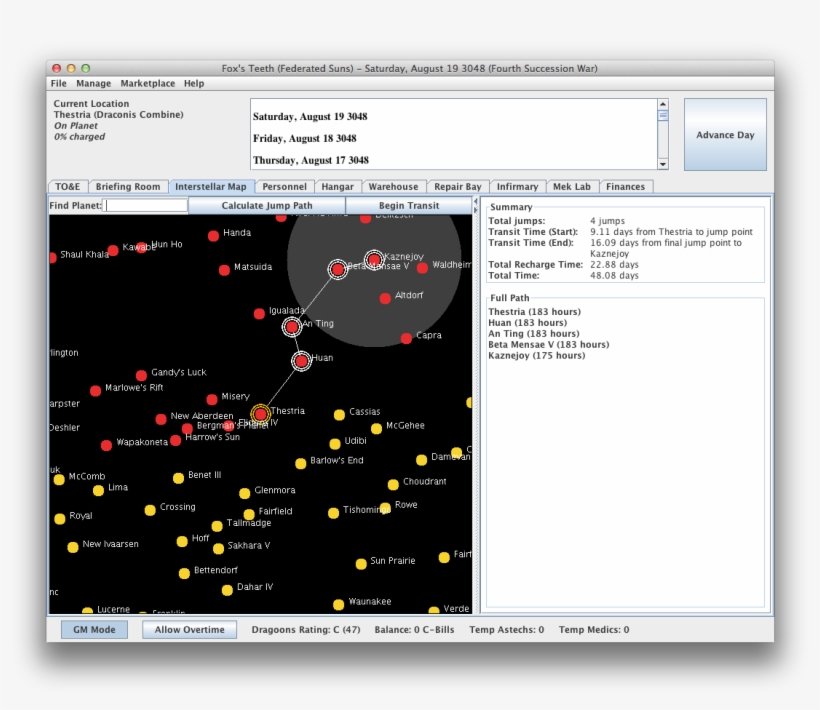Focus the Find Planet search field

click(146, 206)
